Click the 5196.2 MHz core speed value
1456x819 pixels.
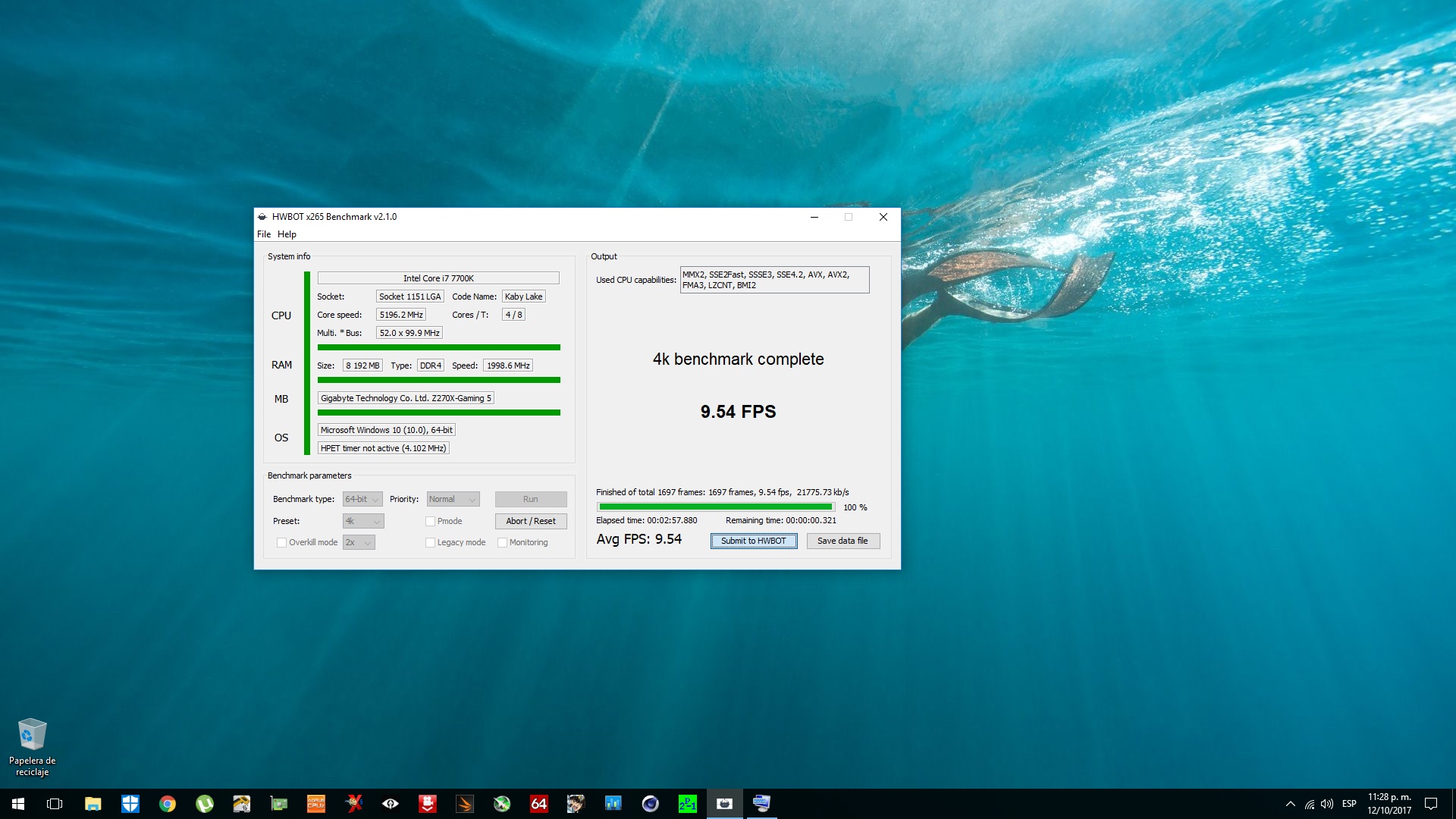pyautogui.click(x=401, y=315)
